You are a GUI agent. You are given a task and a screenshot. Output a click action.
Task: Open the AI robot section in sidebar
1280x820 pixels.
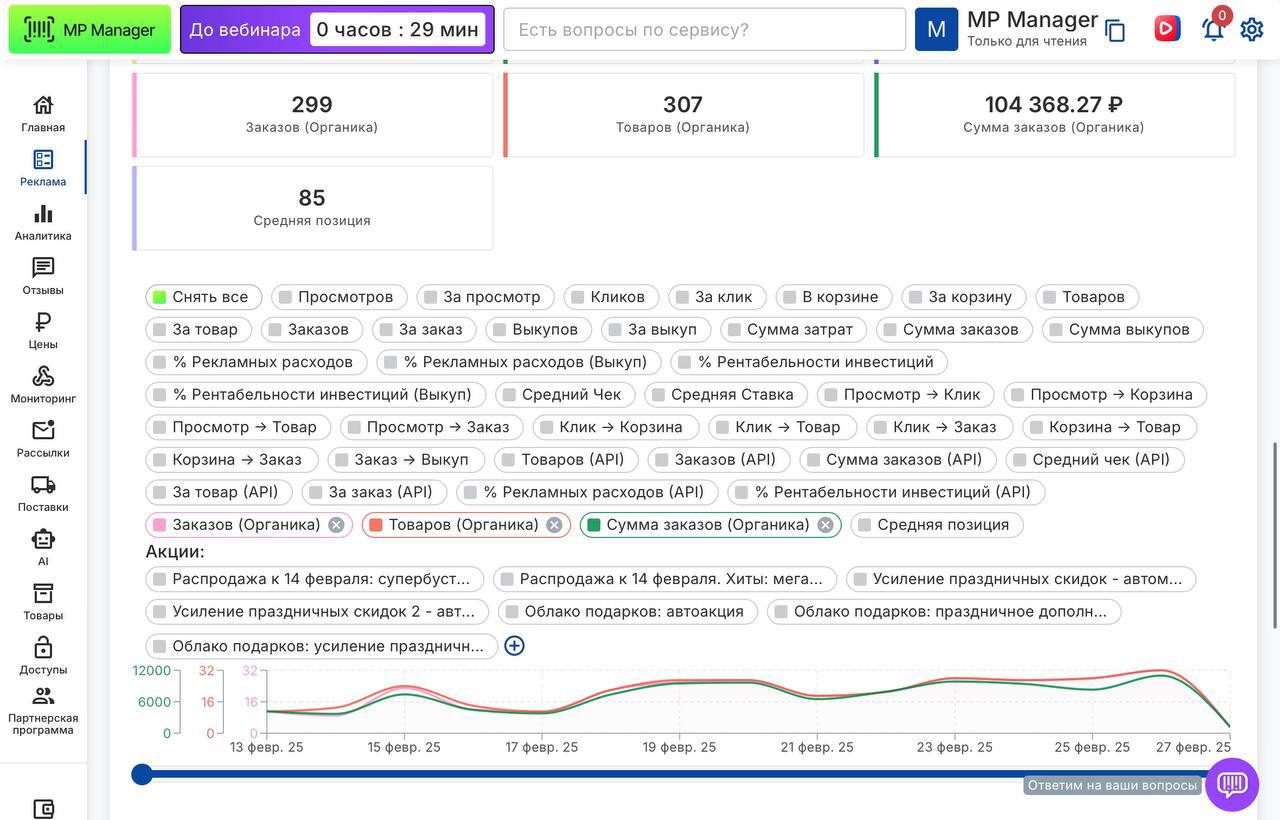[x=43, y=547]
